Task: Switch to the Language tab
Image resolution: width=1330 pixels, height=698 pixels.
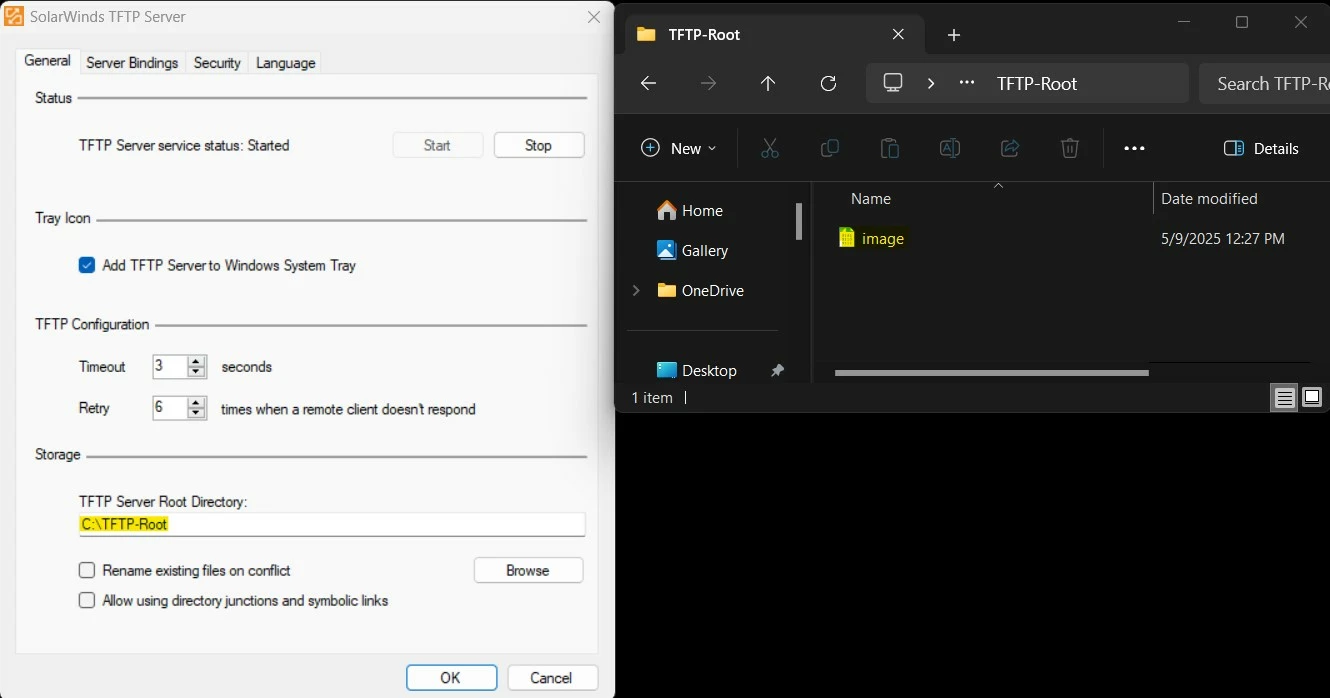Action: (x=285, y=63)
